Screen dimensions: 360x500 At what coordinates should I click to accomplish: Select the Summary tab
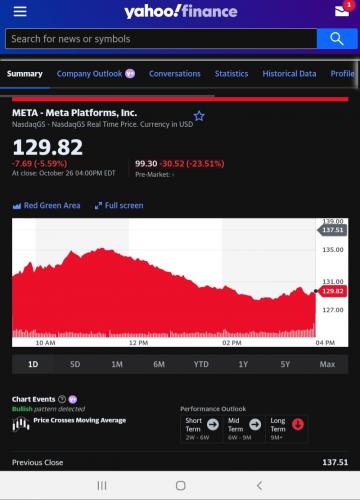(x=25, y=74)
